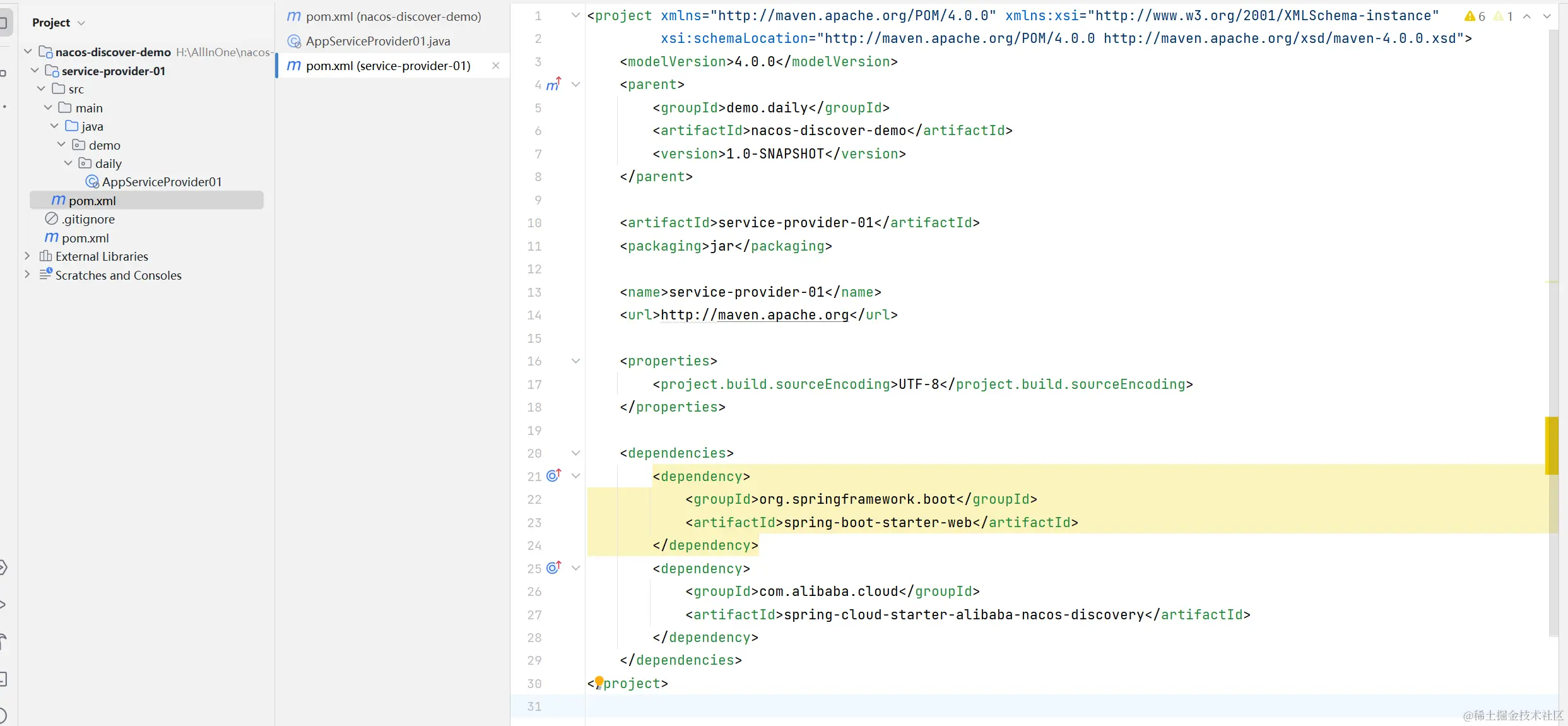Click the weak warning indicator showing 1
Image resolution: width=1568 pixels, height=726 pixels.
[x=1504, y=16]
